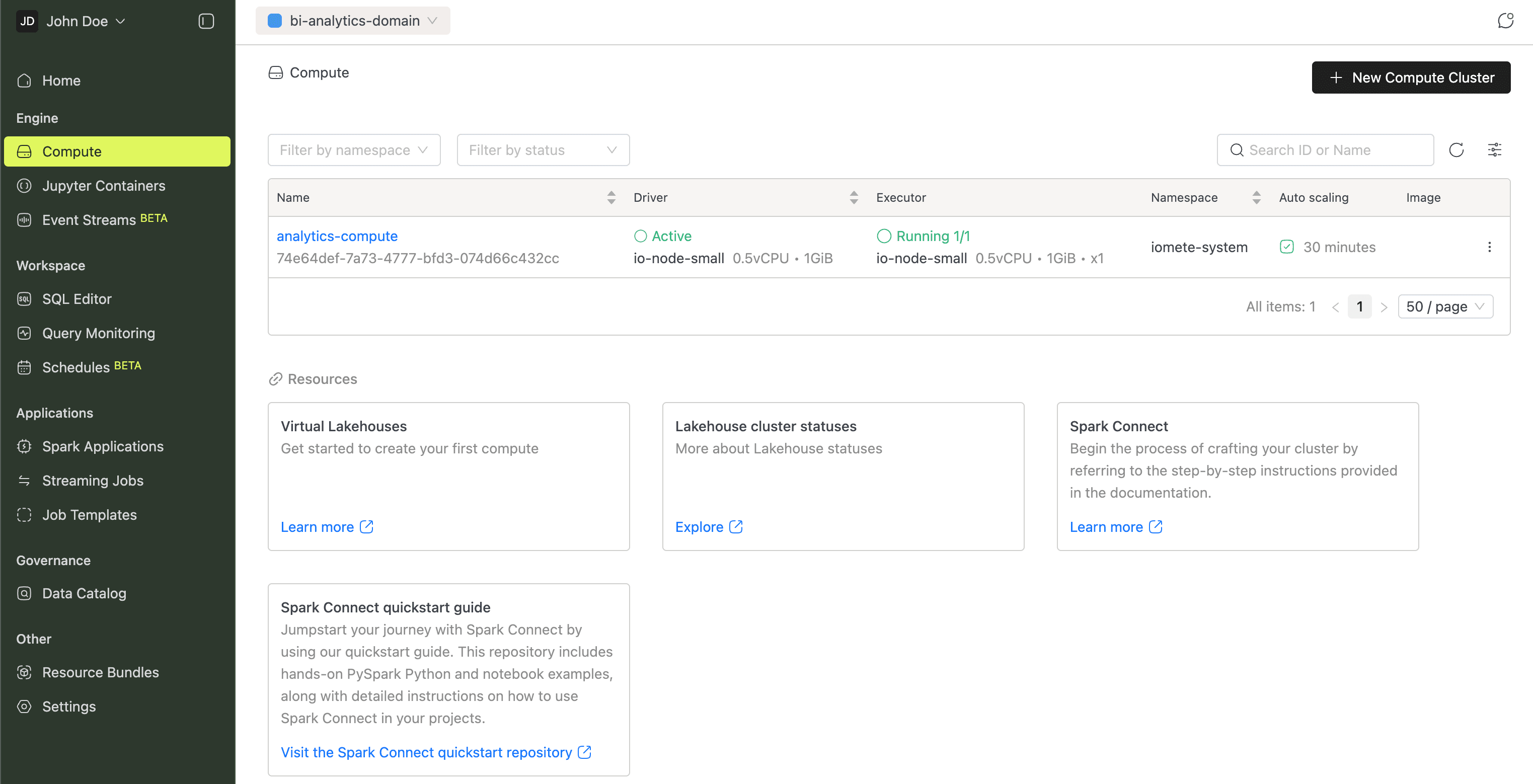Image resolution: width=1533 pixels, height=784 pixels.
Task: Change the 50 / page size selector
Action: coord(1445,306)
